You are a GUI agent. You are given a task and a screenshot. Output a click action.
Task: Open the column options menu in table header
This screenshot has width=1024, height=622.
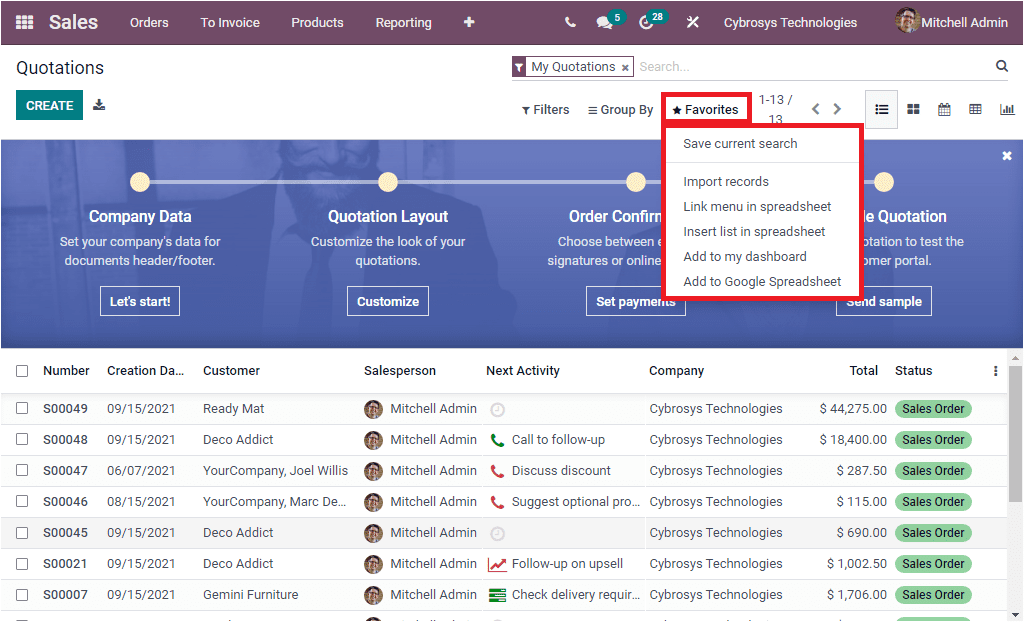[995, 370]
